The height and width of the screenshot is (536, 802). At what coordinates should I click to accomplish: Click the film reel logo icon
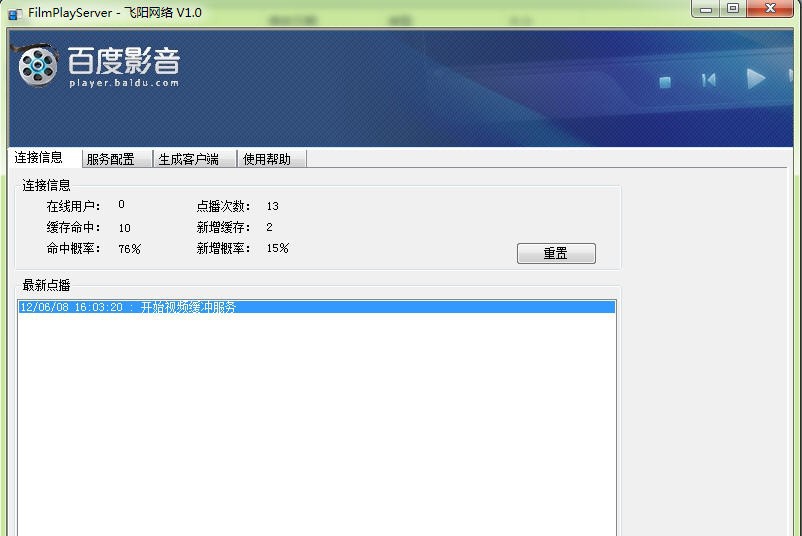point(37,65)
